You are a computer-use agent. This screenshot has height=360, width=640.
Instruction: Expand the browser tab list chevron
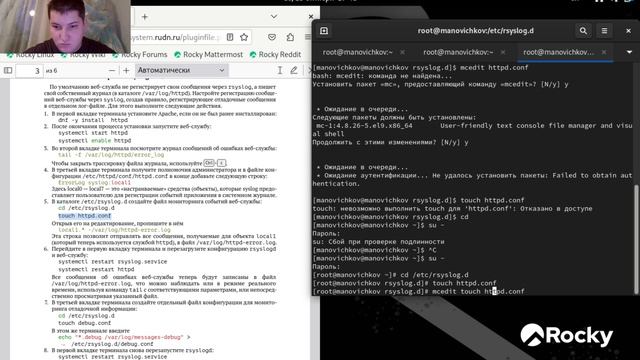coord(274,17)
